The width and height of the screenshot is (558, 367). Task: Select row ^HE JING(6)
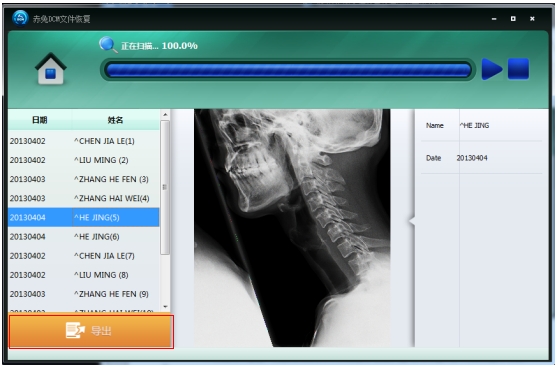click(x=84, y=237)
